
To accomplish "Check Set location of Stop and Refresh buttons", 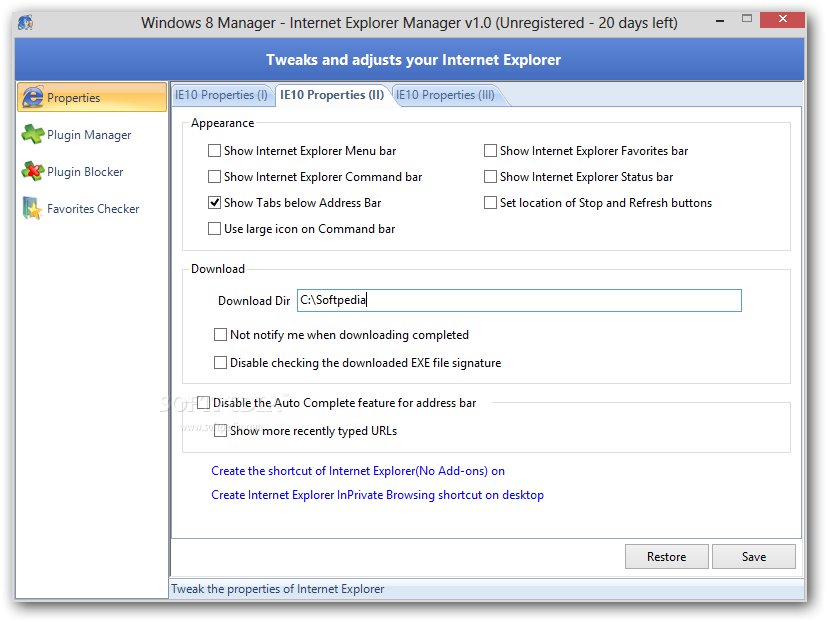I will (490, 203).
